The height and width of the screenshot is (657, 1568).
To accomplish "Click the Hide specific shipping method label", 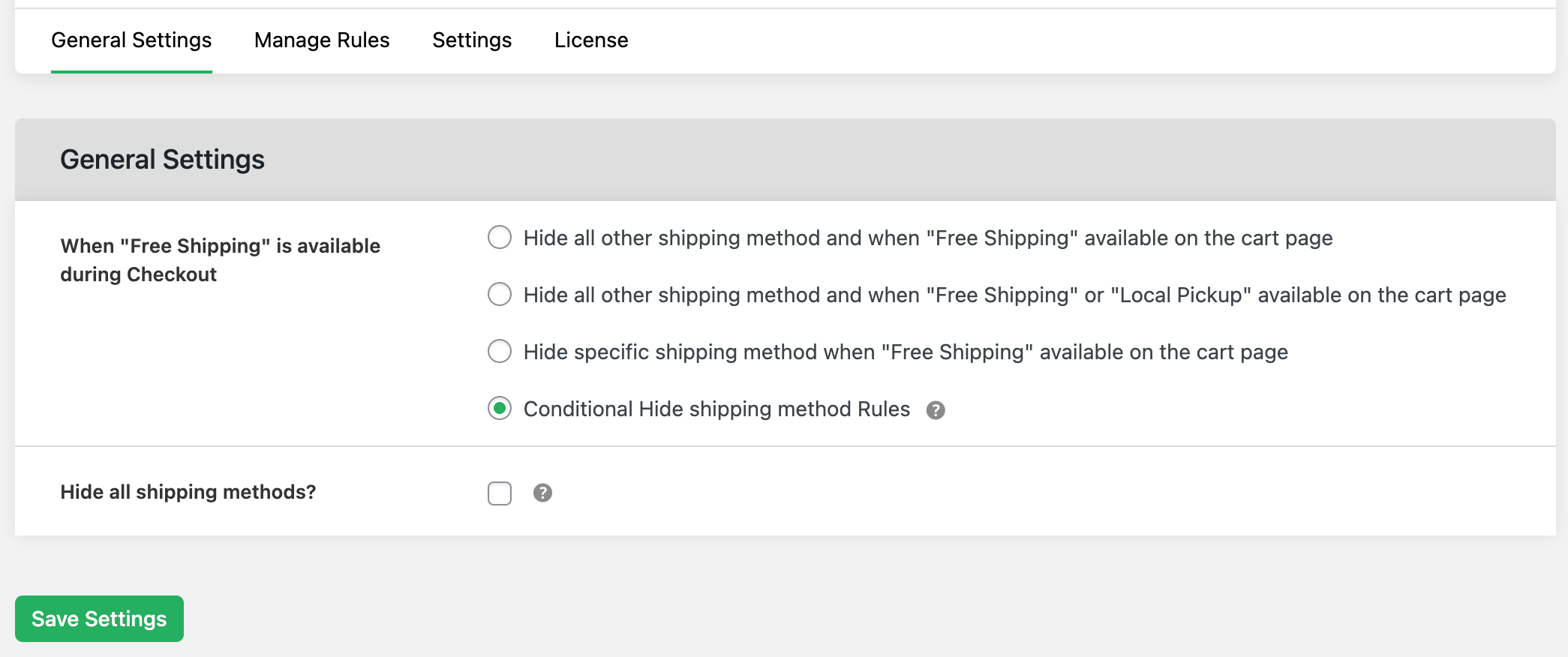I will [x=905, y=351].
